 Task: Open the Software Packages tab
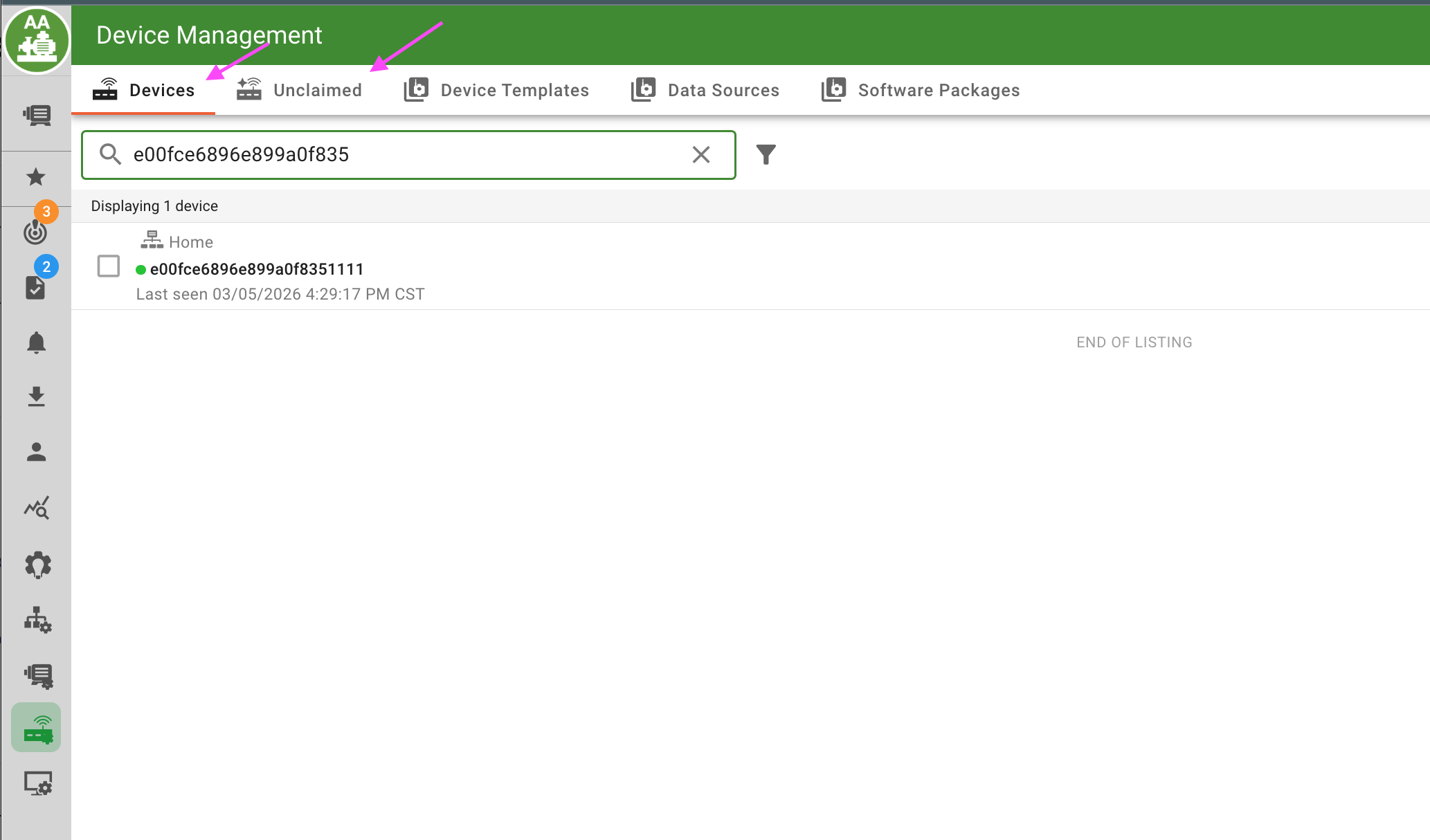click(921, 90)
